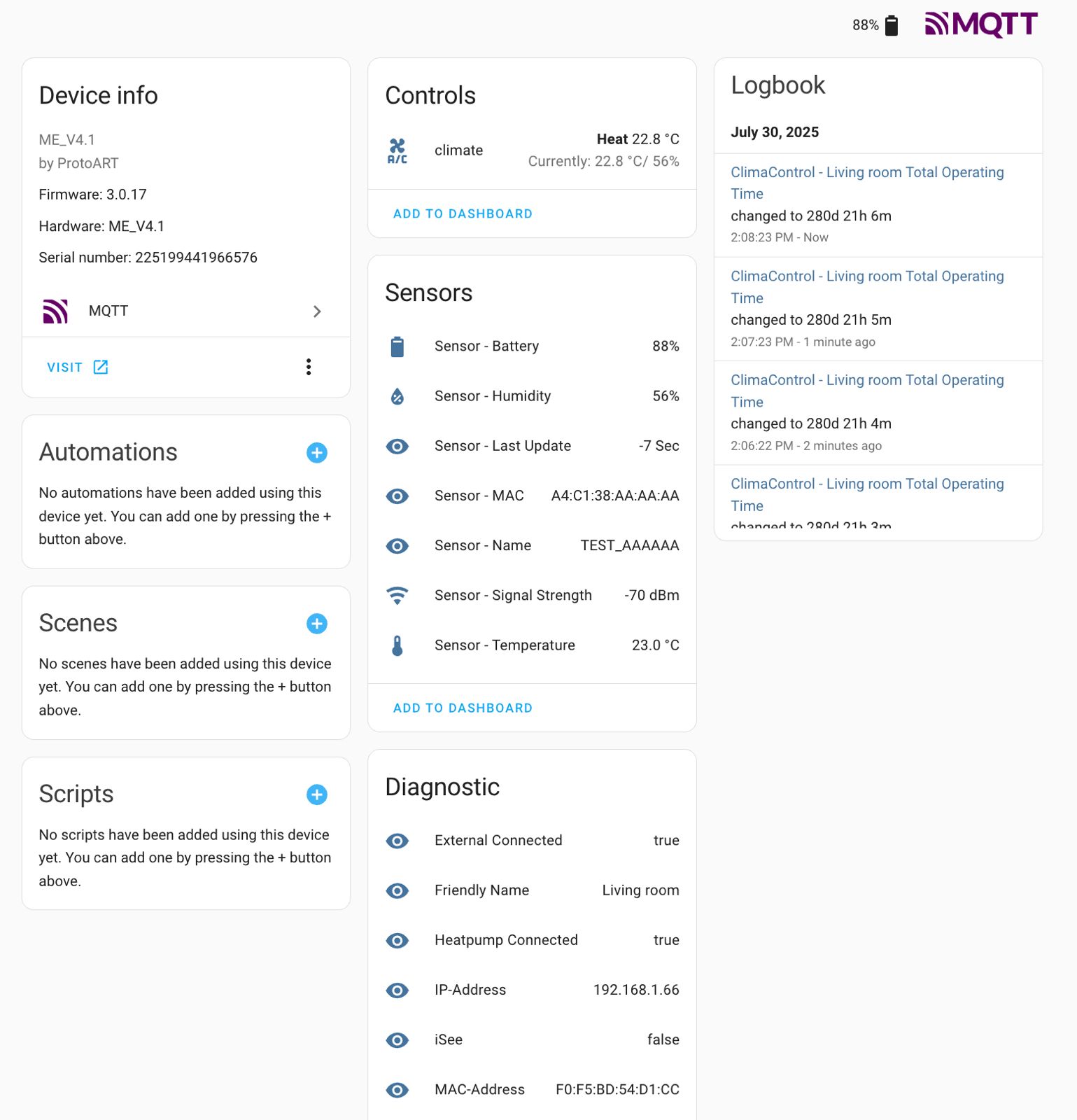This screenshot has height=1120, width=1077.
Task: Click the battery icon in top bar
Action: pos(892,26)
